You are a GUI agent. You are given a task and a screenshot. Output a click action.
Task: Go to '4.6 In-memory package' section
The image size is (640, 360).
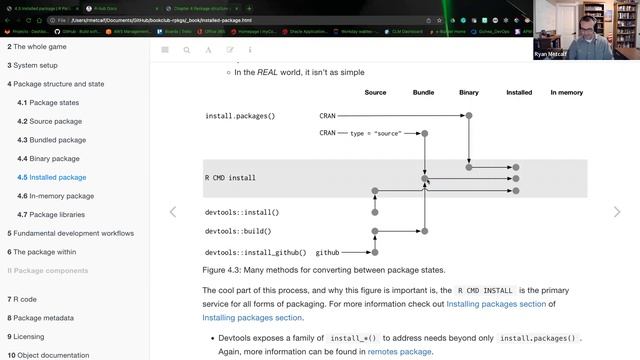pos(56,196)
